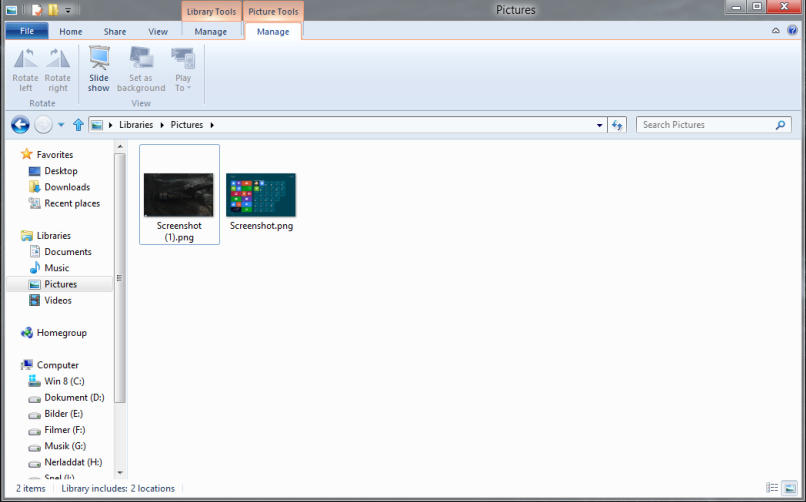Rotate the selected picture left

[x=26, y=70]
